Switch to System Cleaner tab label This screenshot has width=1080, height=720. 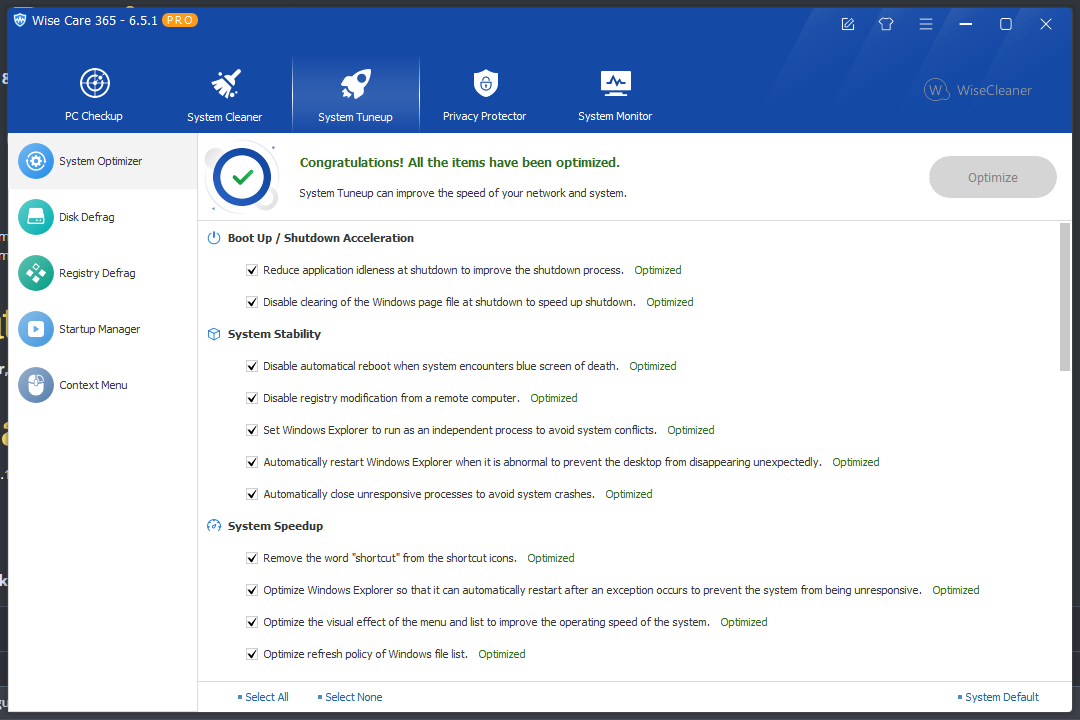click(x=225, y=117)
